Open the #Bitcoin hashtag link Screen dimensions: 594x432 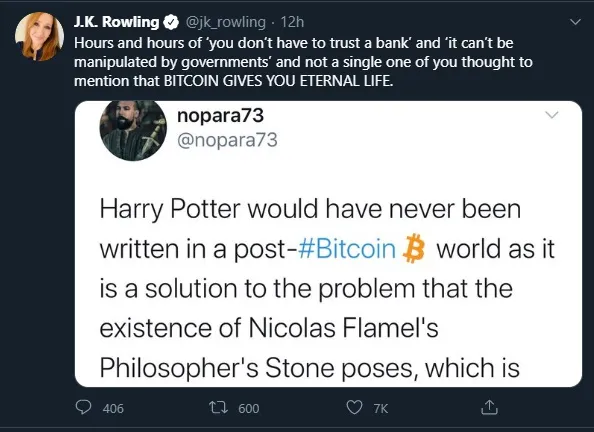coord(347,249)
